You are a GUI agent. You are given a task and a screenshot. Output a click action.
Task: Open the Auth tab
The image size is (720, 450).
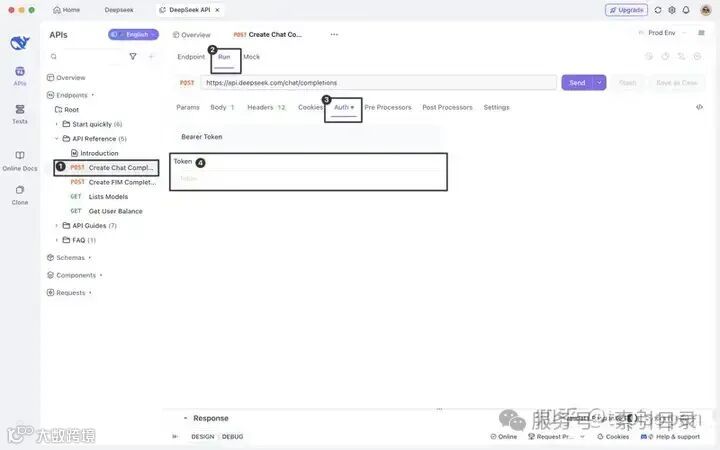click(343, 107)
